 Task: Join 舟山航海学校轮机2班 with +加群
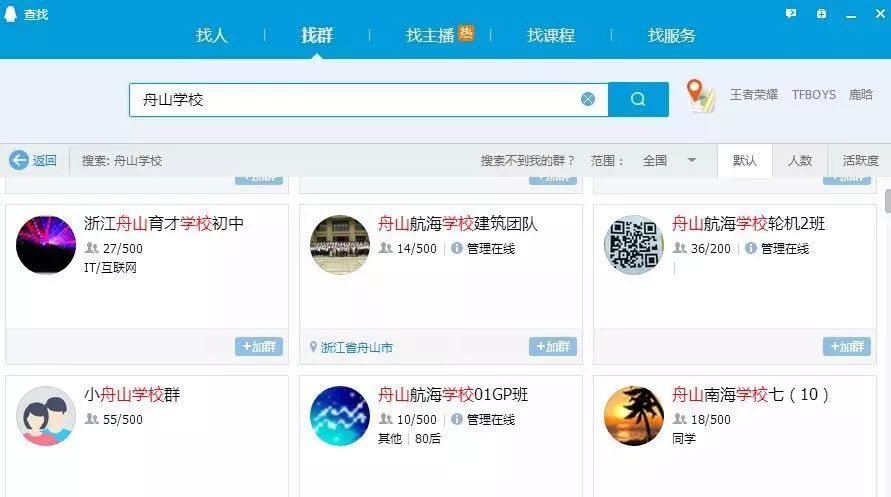click(847, 346)
